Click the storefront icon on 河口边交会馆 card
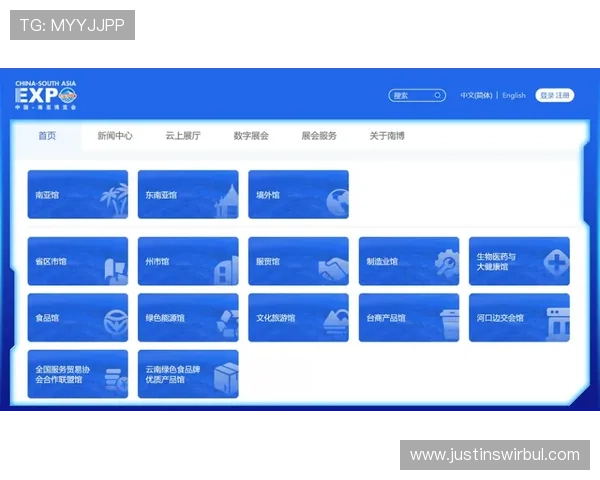 click(x=558, y=325)
